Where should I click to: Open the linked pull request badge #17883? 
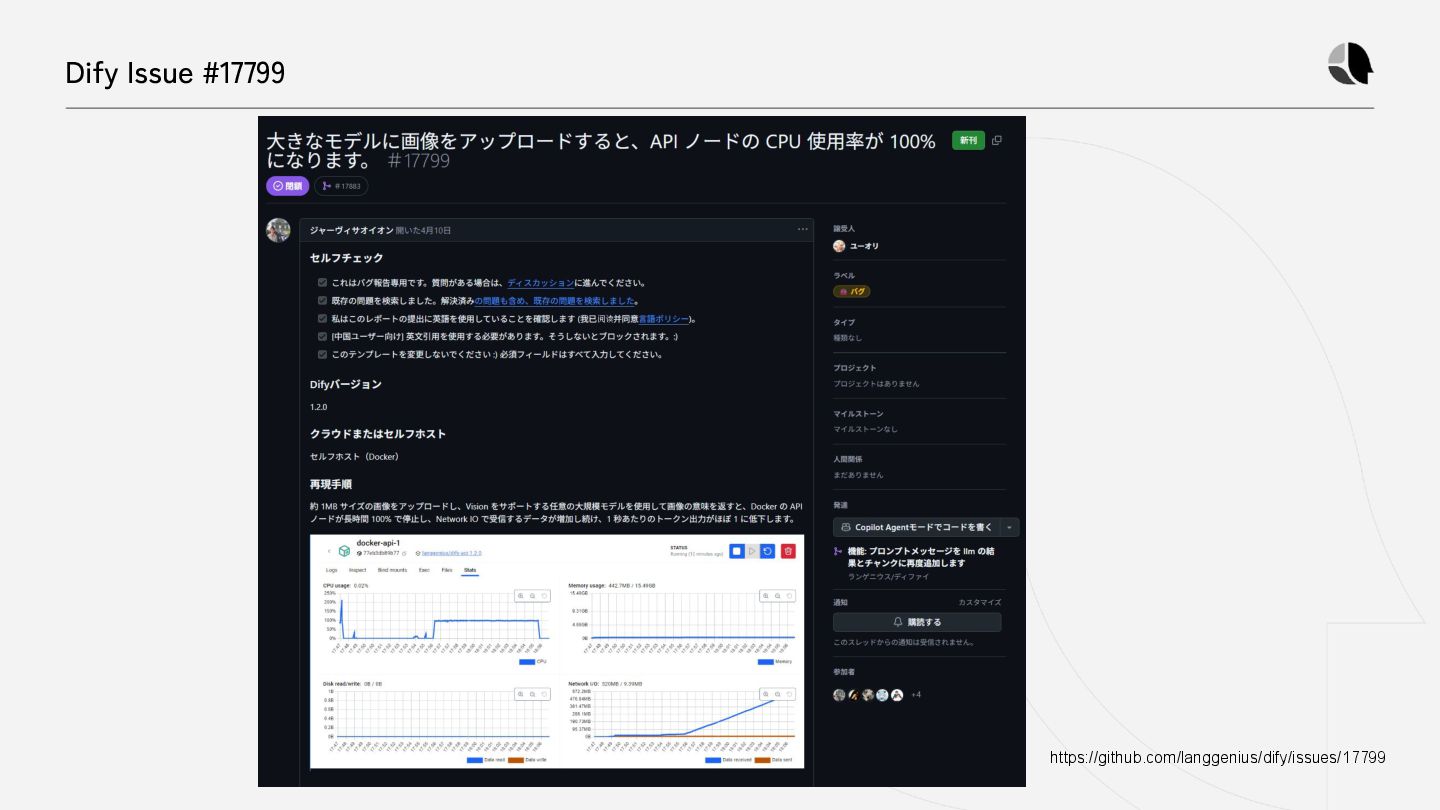(x=341, y=186)
